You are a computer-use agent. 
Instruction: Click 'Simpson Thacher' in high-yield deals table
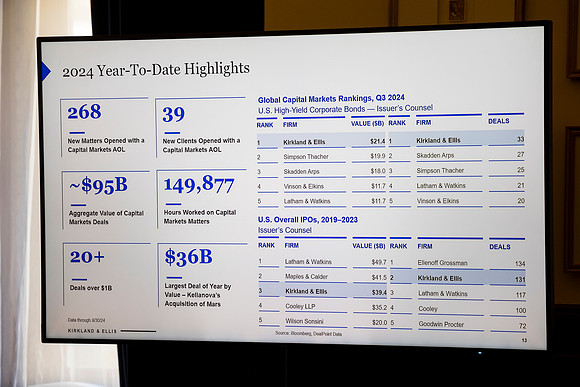pos(440,171)
